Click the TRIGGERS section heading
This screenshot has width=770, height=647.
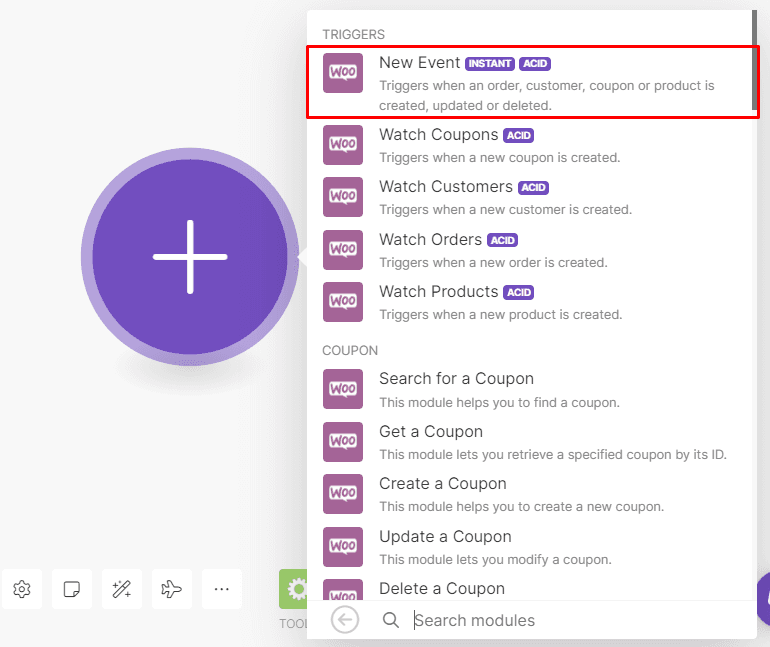[x=354, y=34]
